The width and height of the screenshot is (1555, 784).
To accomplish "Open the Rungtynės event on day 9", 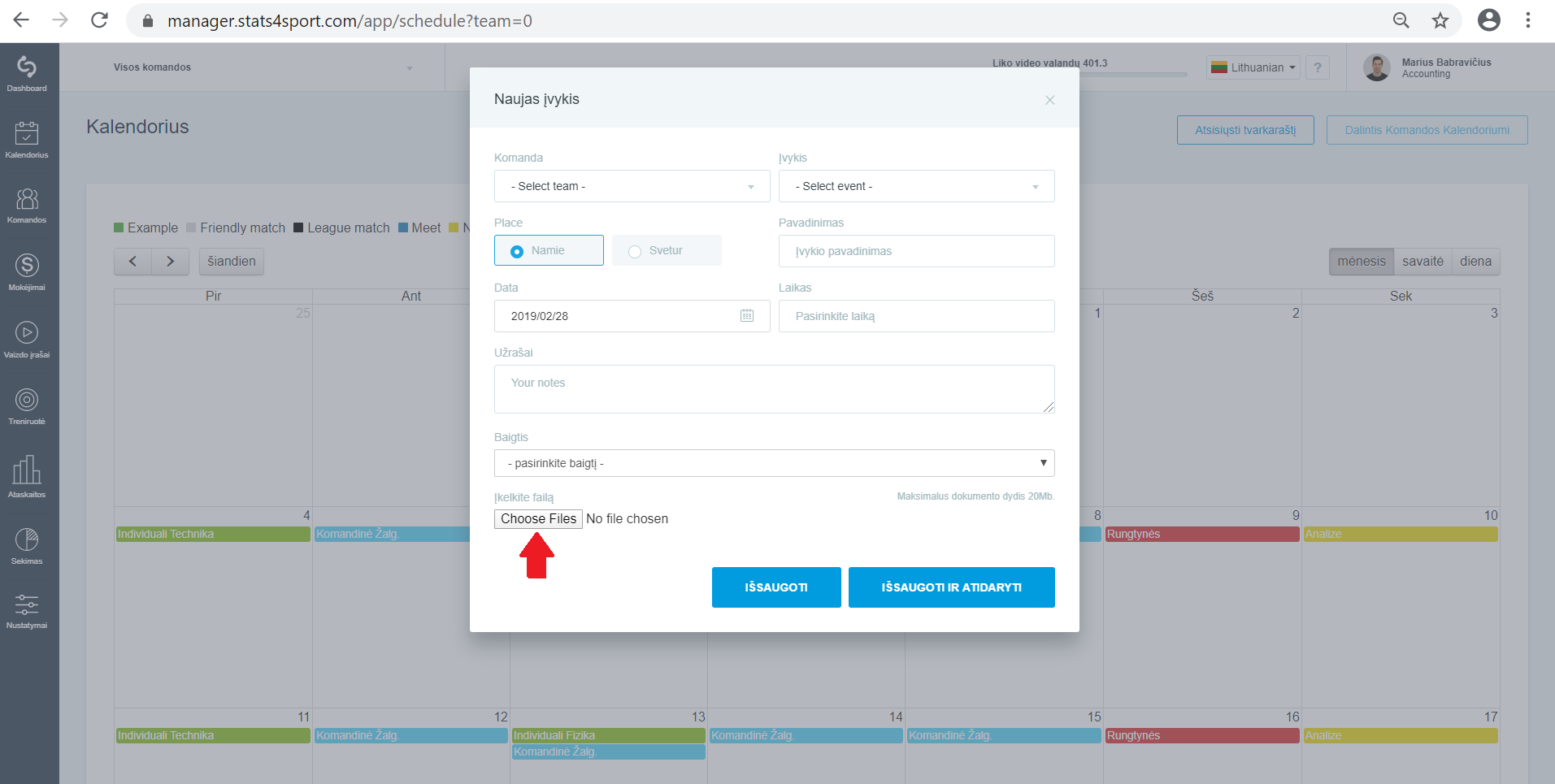I will 1202,534.
